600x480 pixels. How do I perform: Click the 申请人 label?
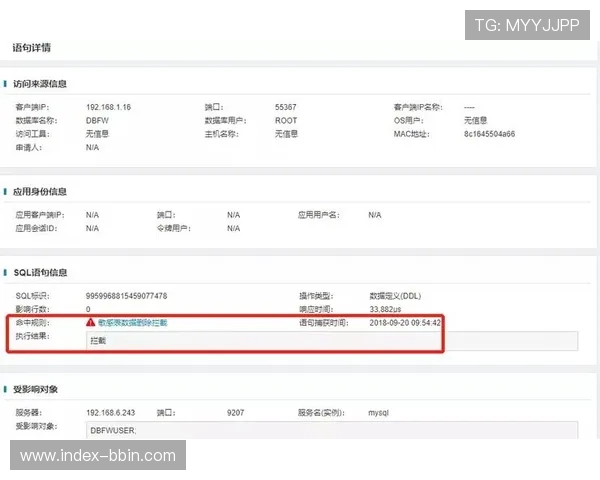pos(29,147)
